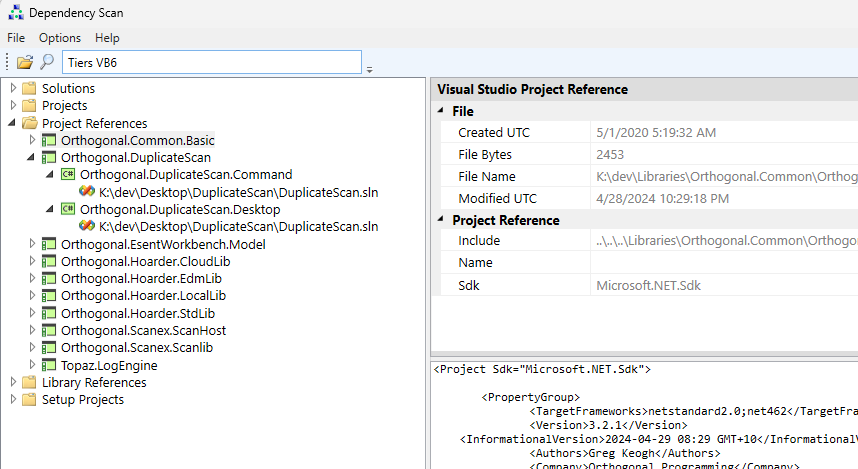Image resolution: width=858 pixels, height=469 pixels.
Task: Click the Modified UTC date value
Action: [x=662, y=198]
